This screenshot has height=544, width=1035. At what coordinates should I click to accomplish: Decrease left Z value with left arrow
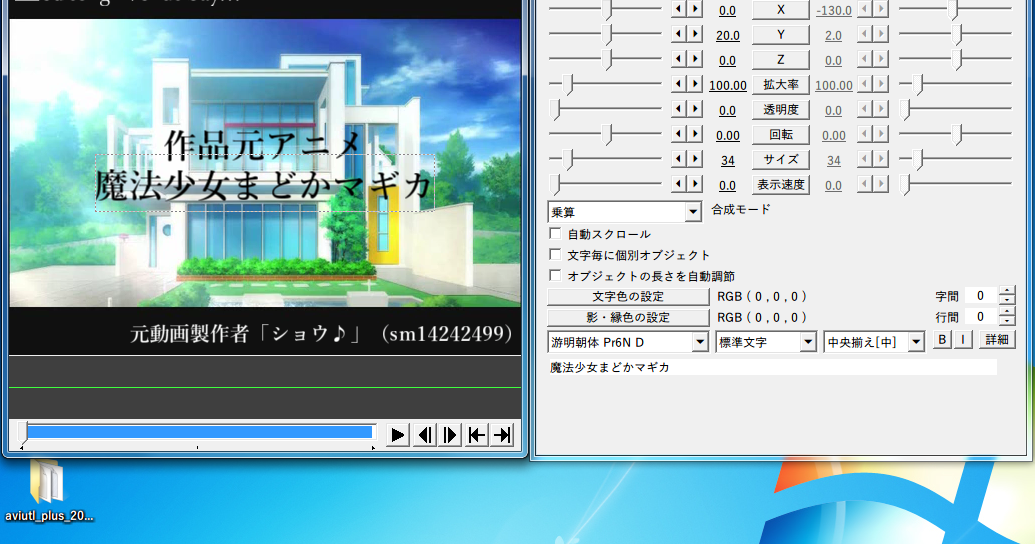(x=679, y=59)
